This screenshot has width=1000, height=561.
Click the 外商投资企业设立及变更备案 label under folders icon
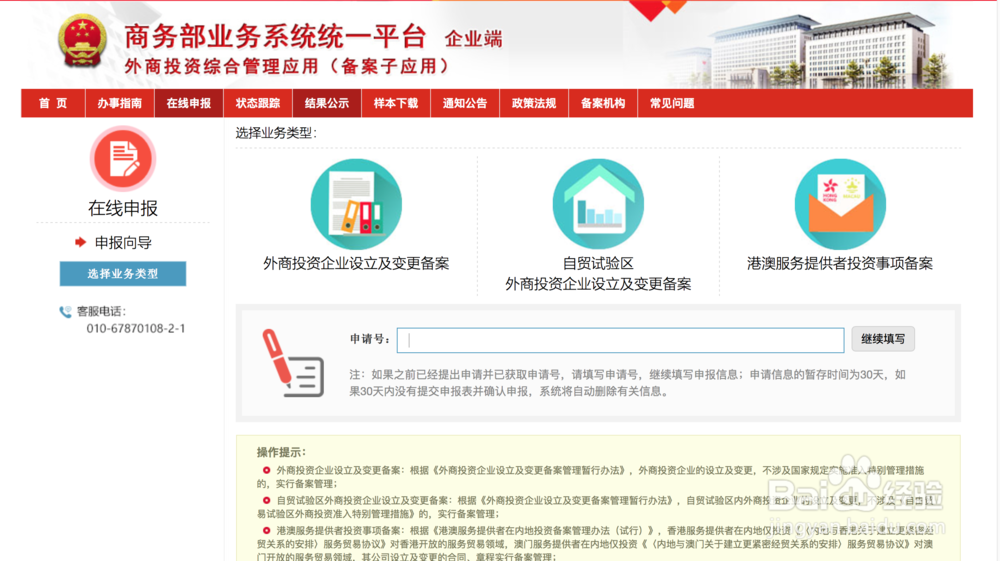click(356, 263)
